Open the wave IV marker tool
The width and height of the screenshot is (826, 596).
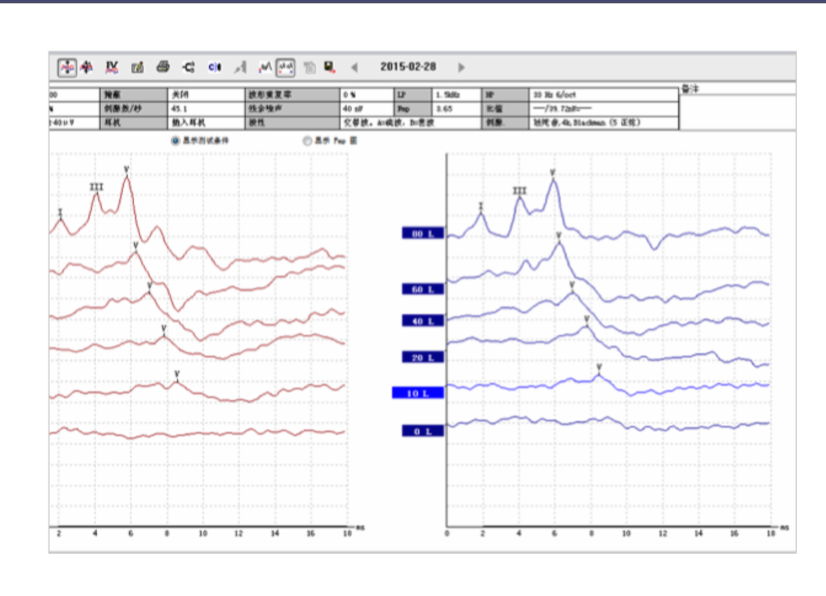click(x=111, y=67)
